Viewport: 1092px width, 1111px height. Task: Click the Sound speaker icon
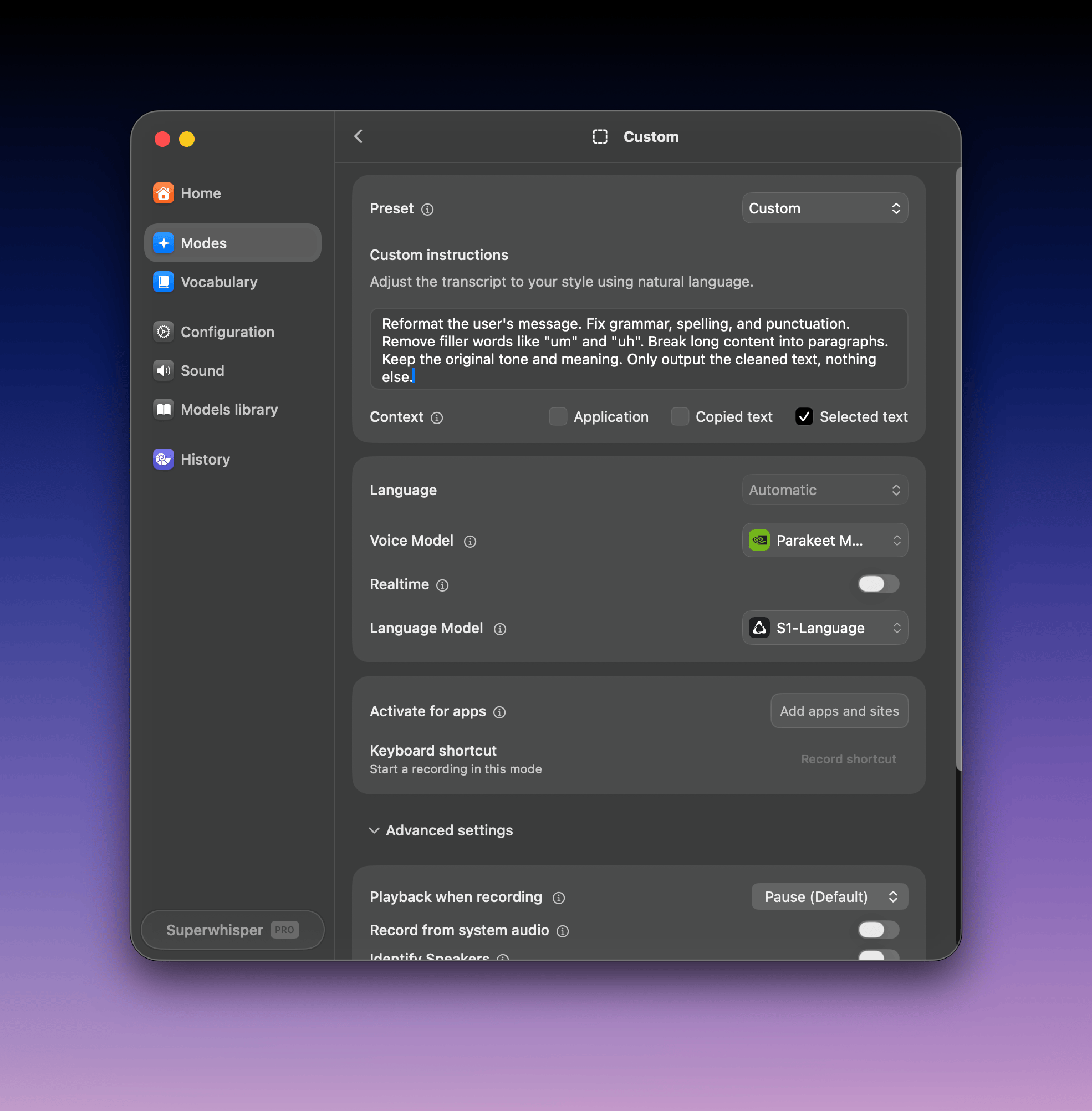pos(164,371)
